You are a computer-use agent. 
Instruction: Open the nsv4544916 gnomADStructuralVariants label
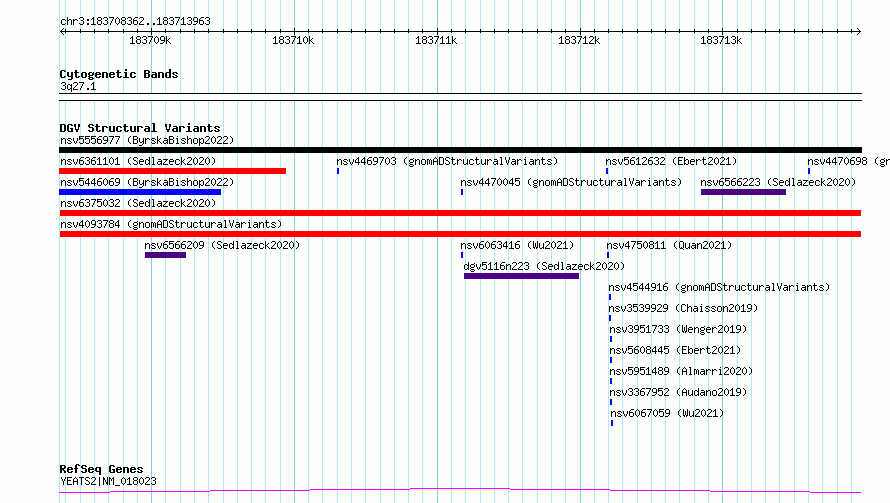click(719, 287)
